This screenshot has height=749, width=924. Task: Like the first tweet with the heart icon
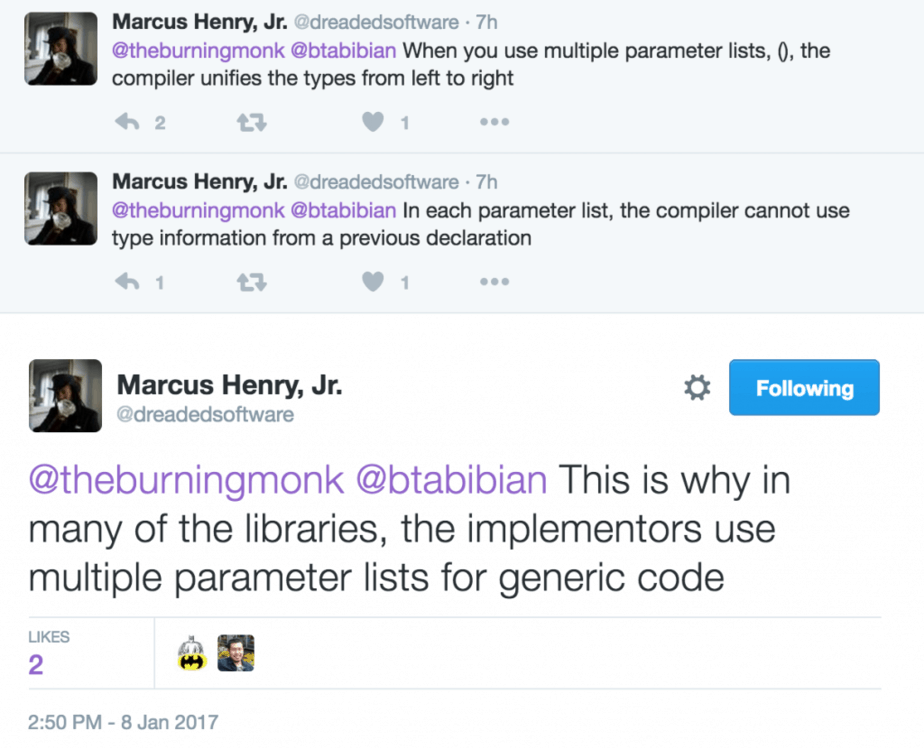373,122
